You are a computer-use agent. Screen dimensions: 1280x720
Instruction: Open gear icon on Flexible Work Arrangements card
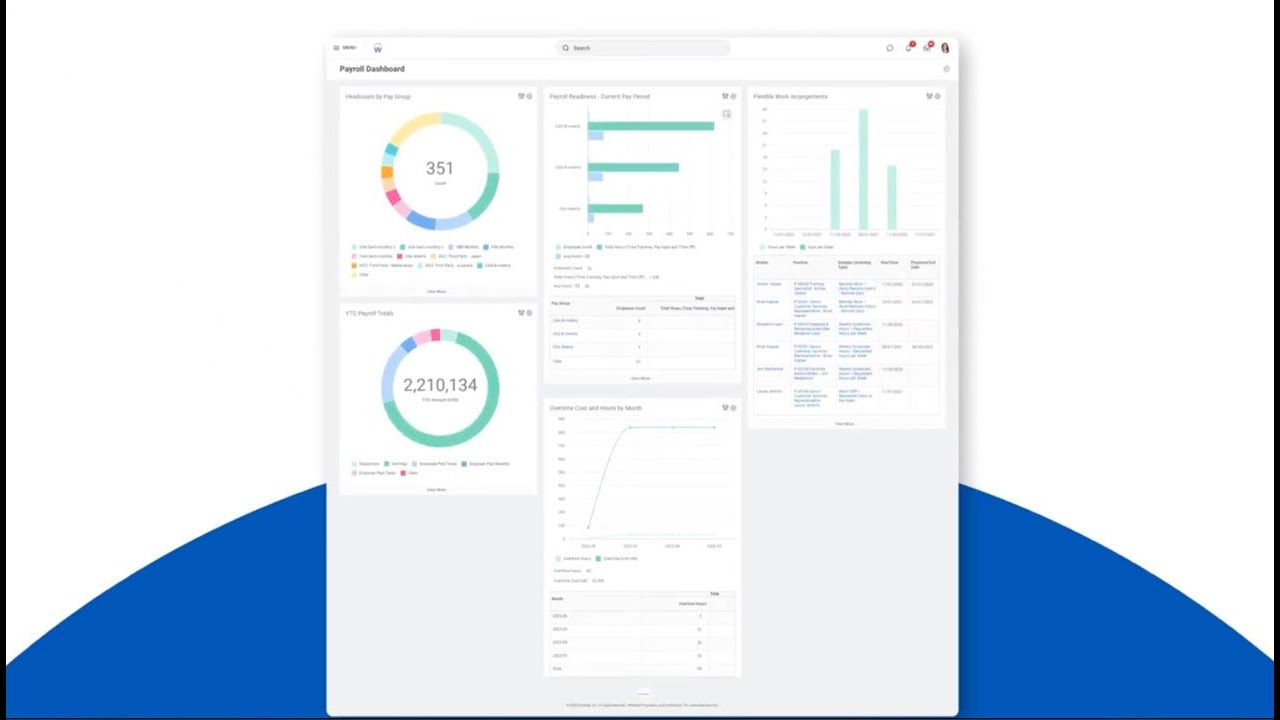tap(937, 96)
